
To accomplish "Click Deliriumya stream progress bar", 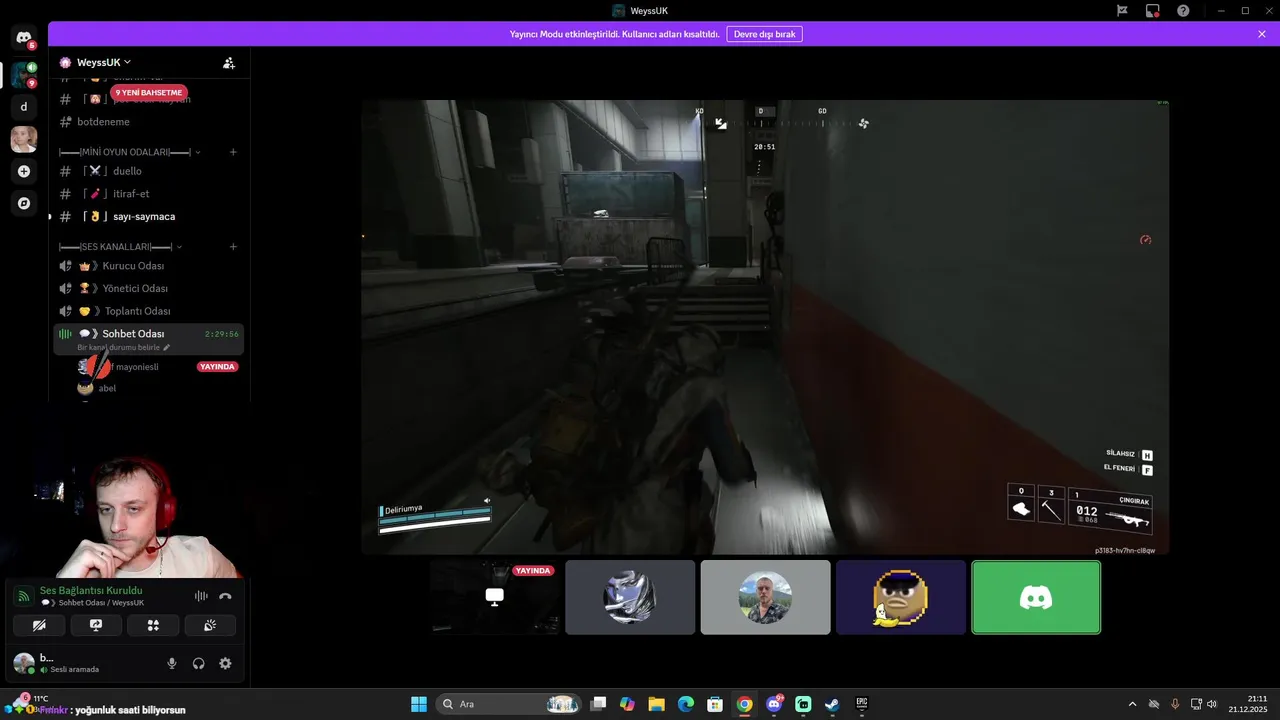I will [x=435, y=519].
